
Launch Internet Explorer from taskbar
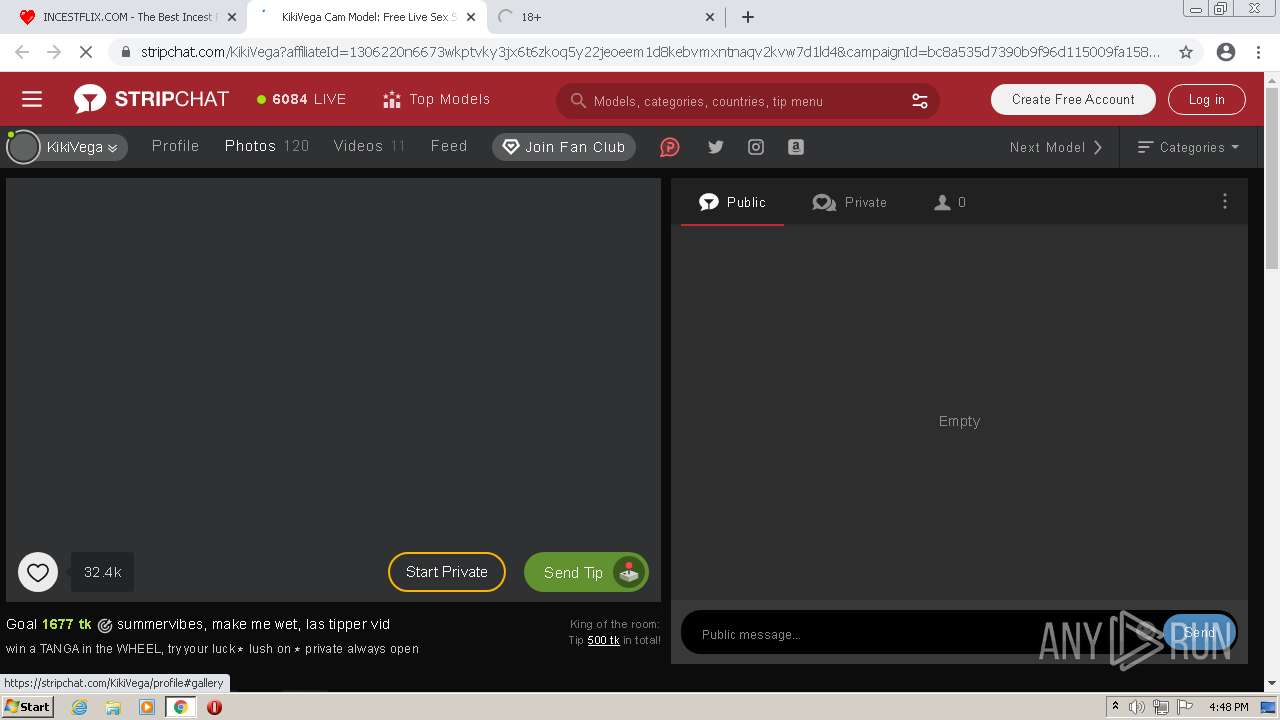click(x=79, y=707)
